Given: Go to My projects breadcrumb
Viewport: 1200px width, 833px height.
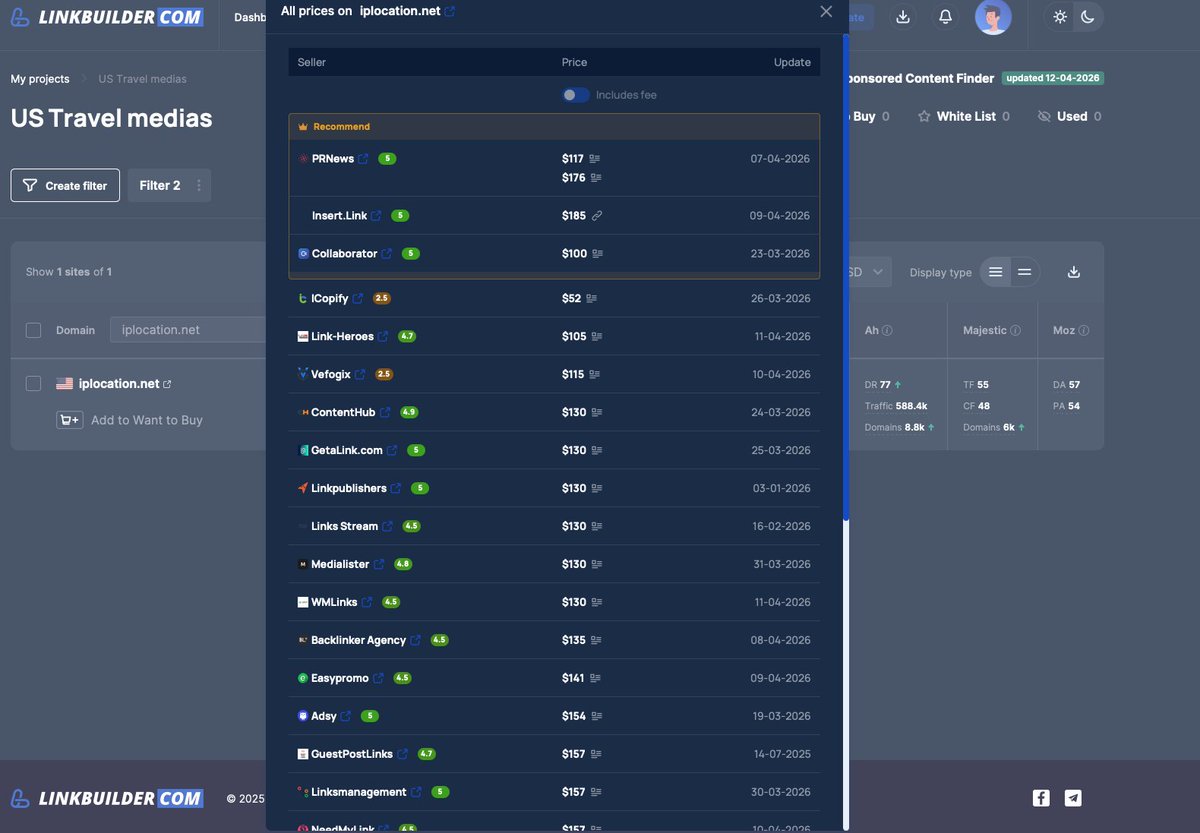Looking at the screenshot, I should click(x=40, y=79).
